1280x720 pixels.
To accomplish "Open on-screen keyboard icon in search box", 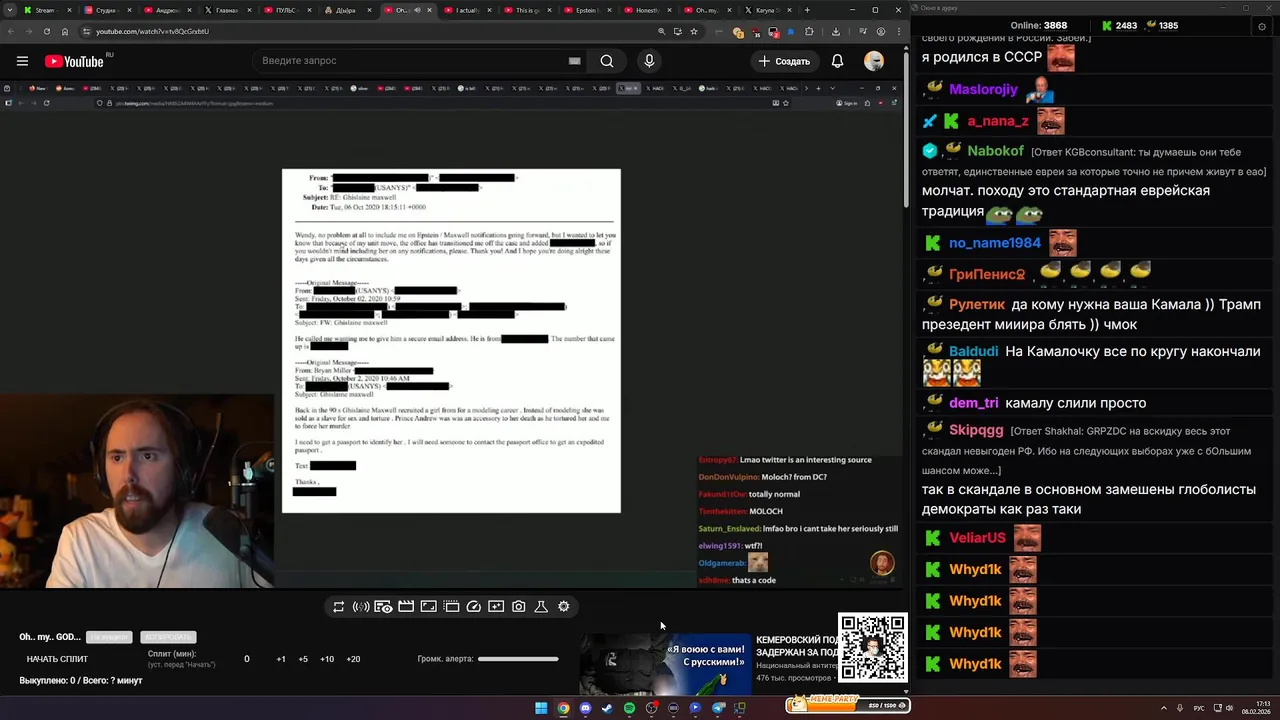I will click(x=574, y=61).
